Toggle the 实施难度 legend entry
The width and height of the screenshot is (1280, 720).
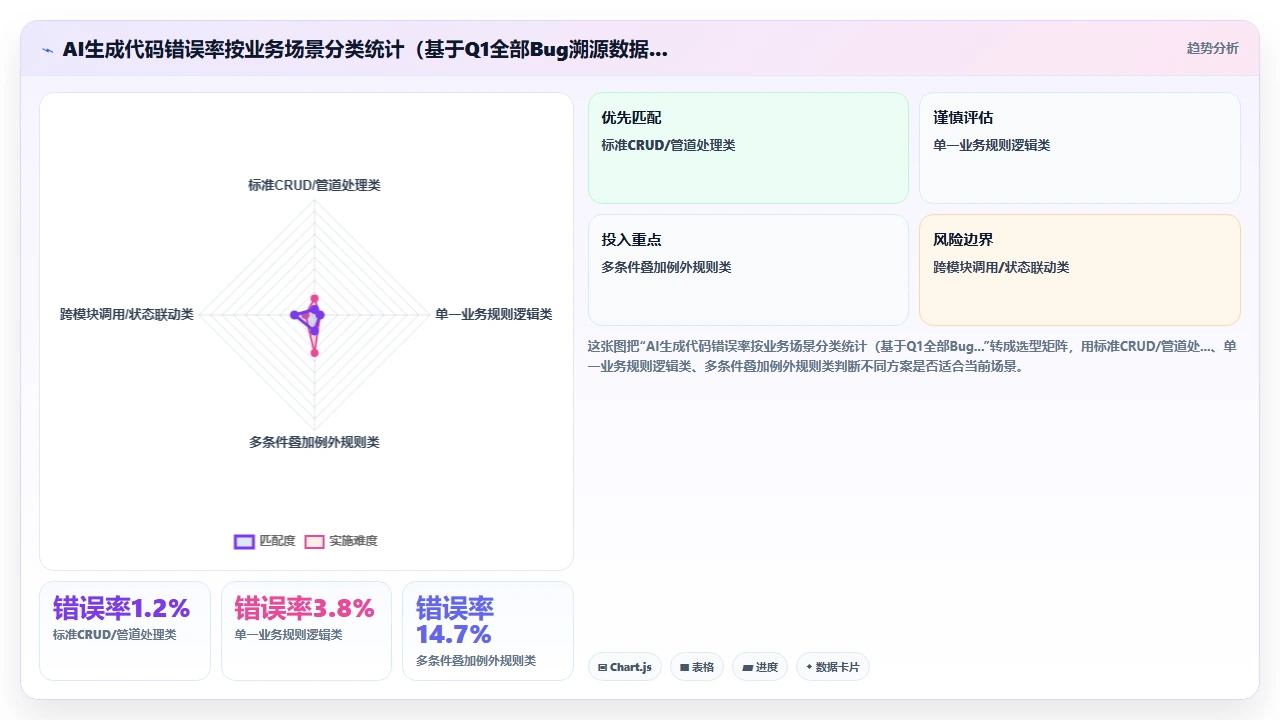pyautogui.click(x=341, y=541)
